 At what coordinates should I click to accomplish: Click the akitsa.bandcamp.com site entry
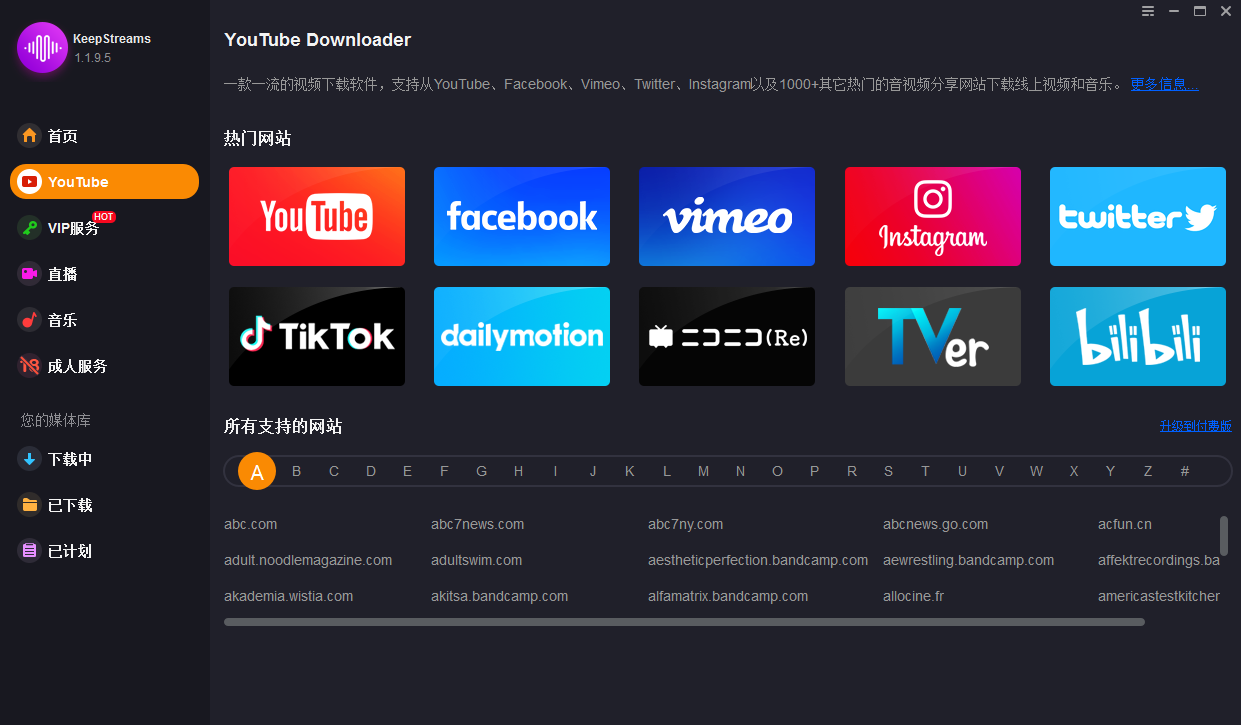click(x=499, y=596)
